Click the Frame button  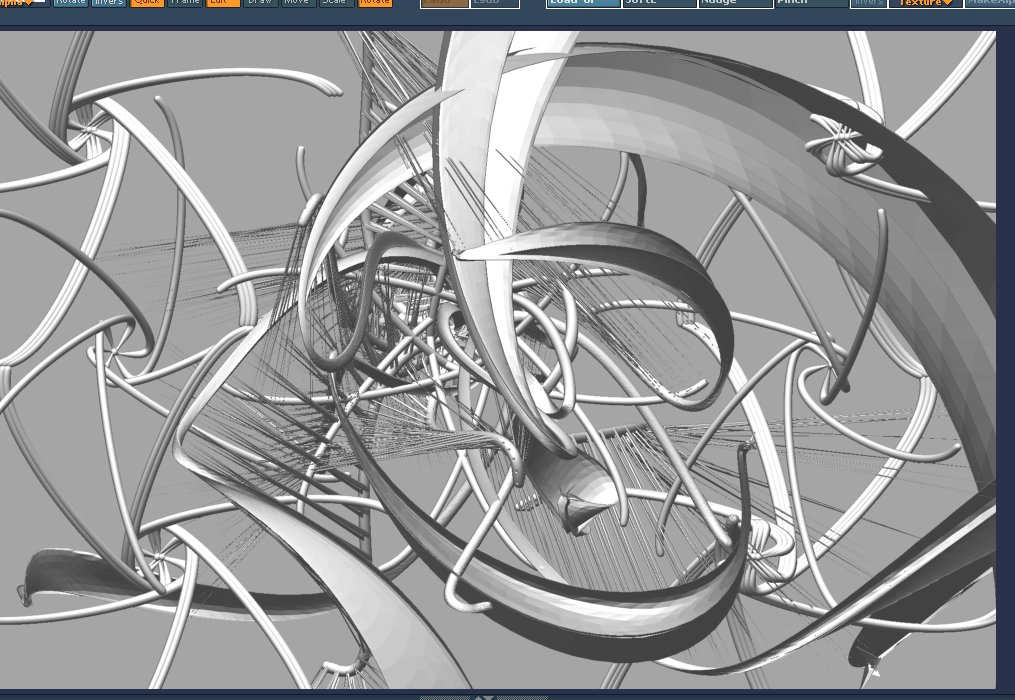[x=185, y=3]
